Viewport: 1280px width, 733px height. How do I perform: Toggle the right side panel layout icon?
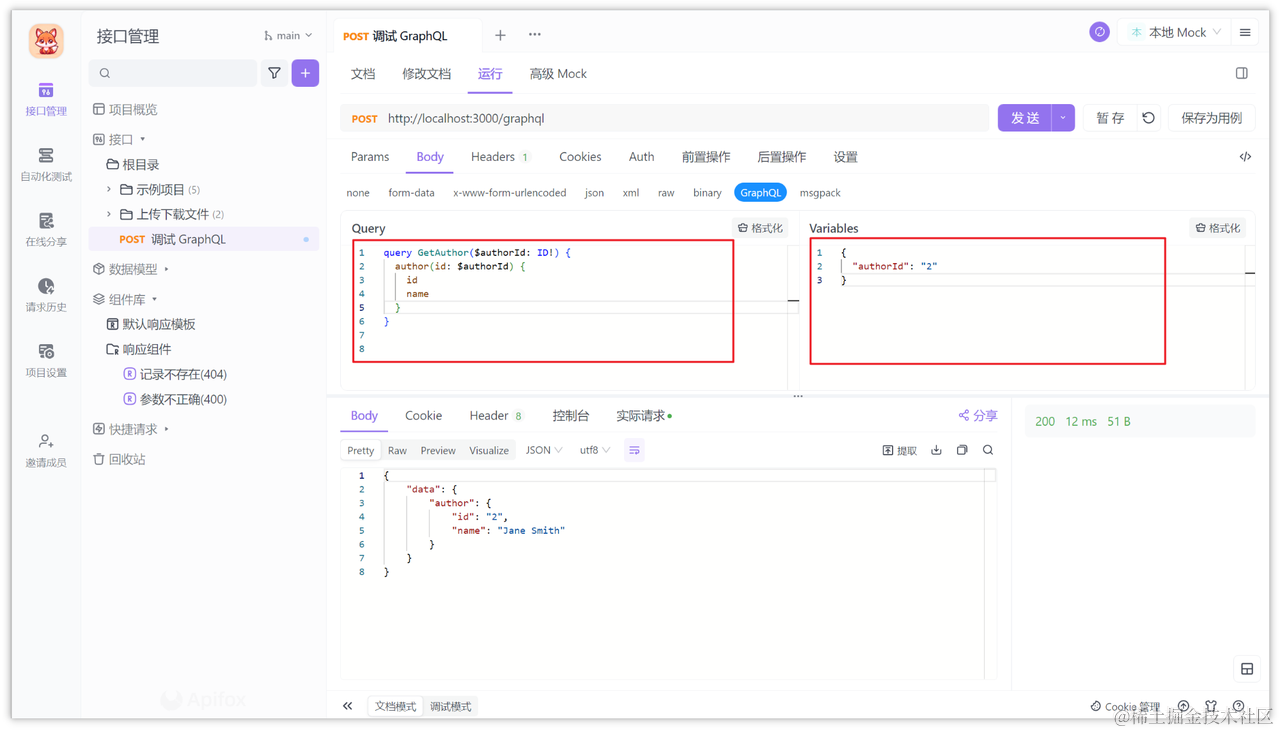(1242, 73)
